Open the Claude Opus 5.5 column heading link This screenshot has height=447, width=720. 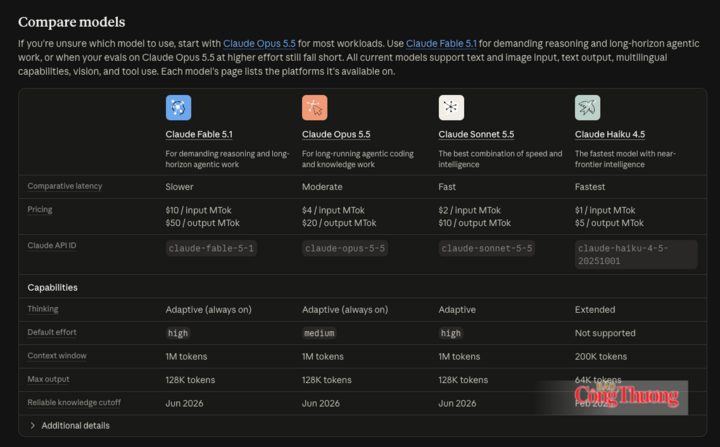coord(336,134)
